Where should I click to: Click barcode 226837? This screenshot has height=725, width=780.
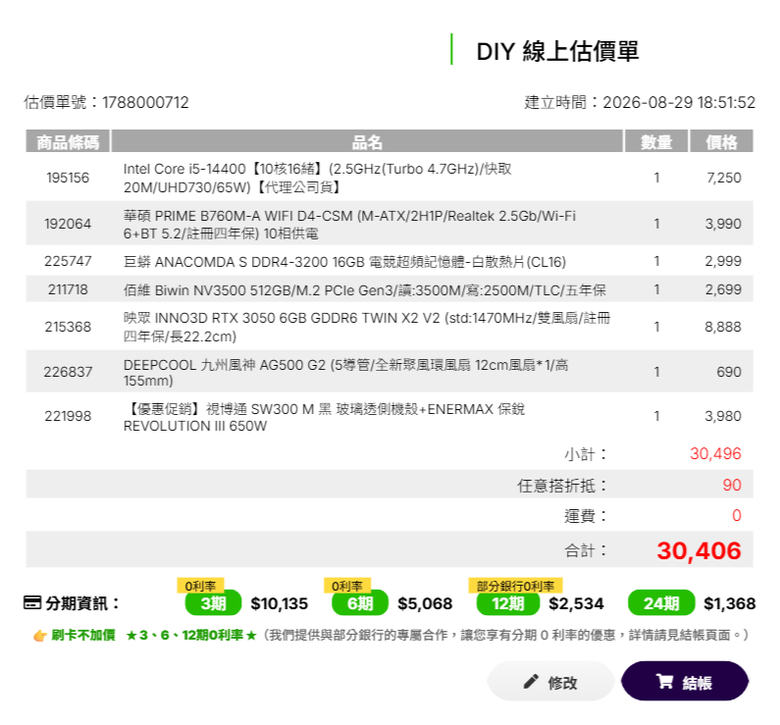68,372
